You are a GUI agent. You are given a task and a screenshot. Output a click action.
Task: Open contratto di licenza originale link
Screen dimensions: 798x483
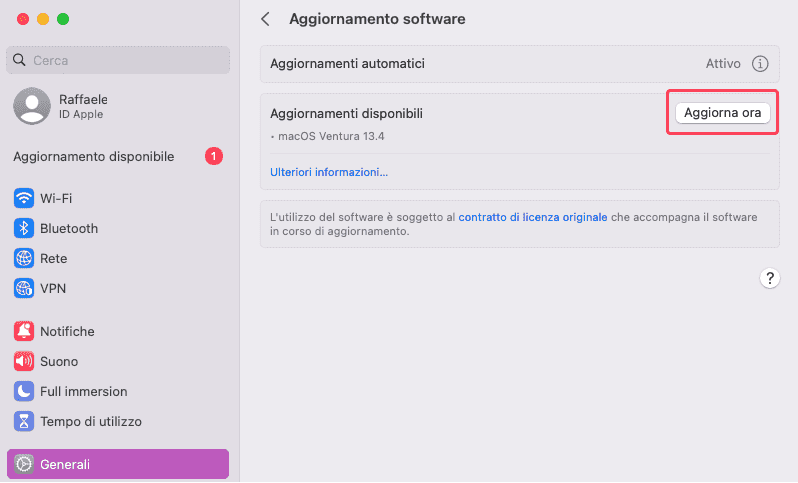(533, 217)
